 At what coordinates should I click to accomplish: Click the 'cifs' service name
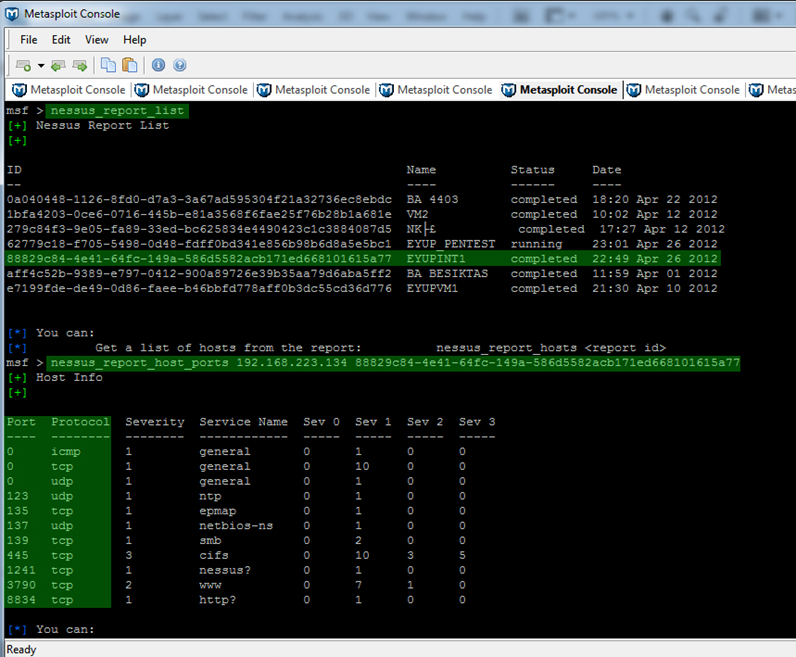[214, 555]
